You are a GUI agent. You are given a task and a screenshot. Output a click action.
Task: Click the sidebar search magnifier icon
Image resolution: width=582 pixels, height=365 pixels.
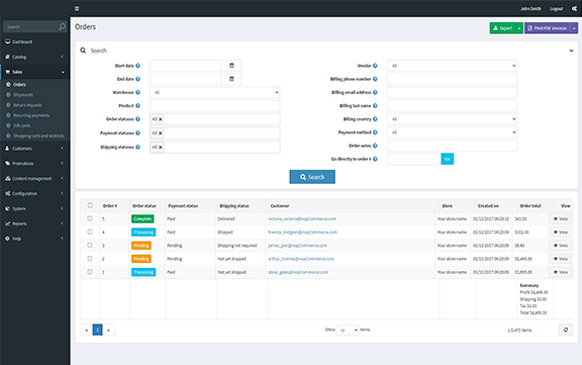click(x=62, y=26)
